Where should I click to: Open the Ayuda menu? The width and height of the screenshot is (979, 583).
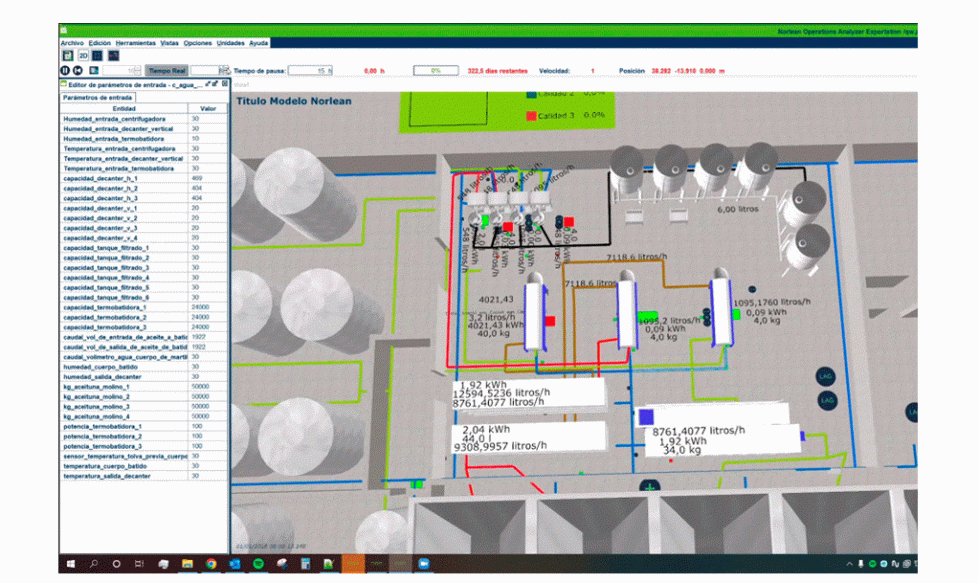(258, 43)
